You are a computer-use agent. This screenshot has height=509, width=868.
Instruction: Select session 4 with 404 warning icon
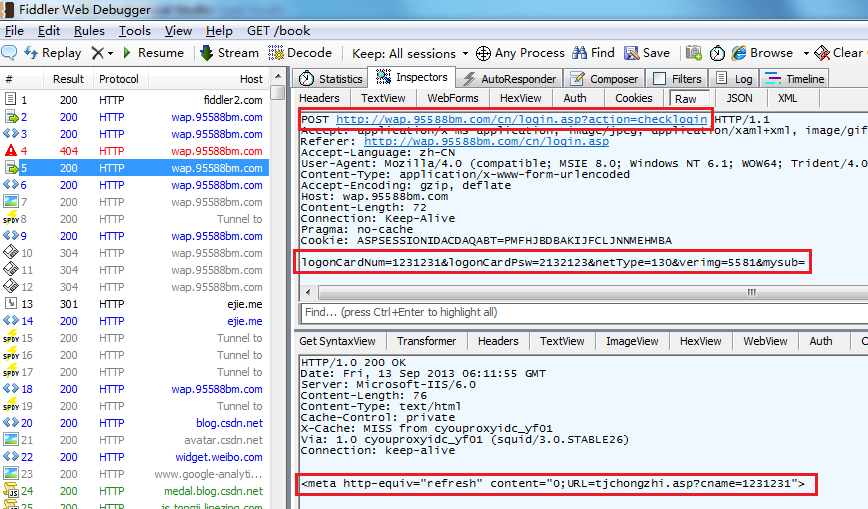(x=11, y=150)
